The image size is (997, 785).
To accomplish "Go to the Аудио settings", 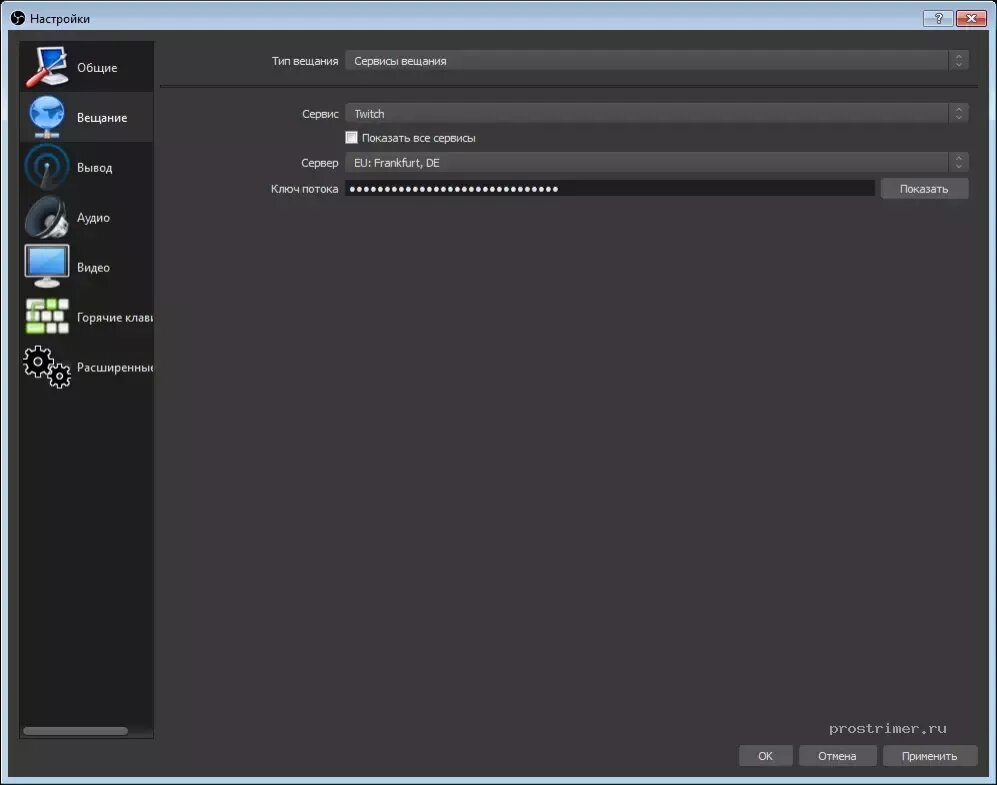I will tap(86, 217).
